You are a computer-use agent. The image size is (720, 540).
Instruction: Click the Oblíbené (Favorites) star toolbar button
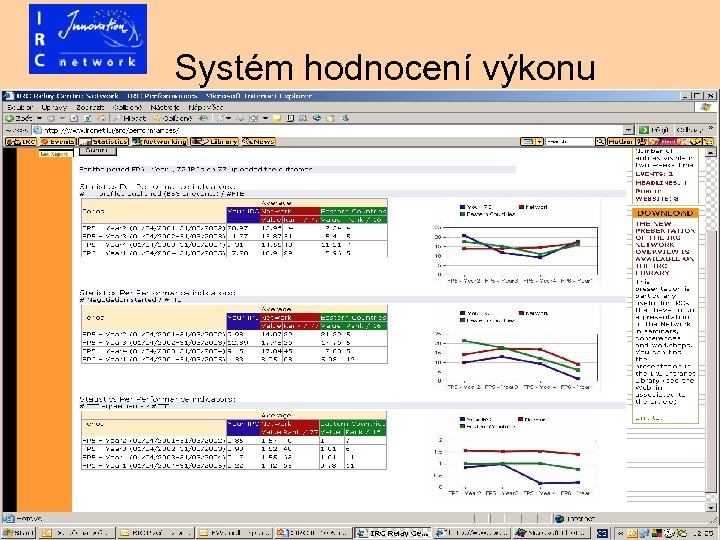click(172, 118)
